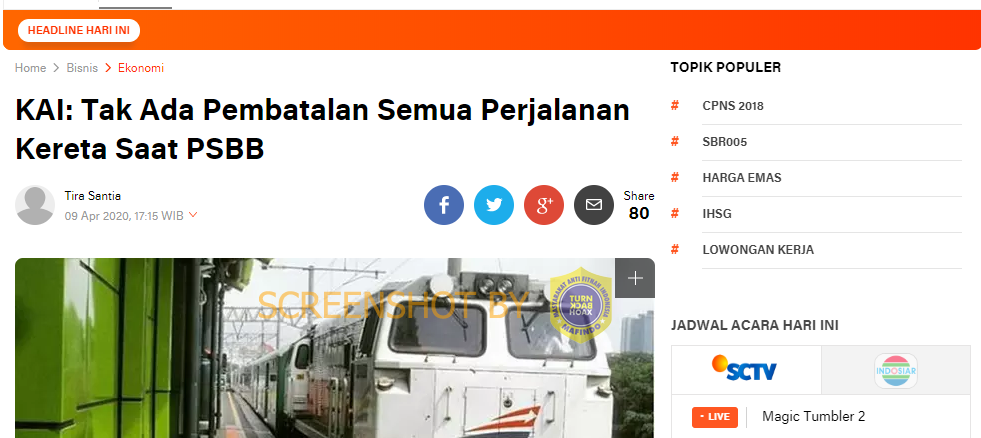Select the SCTV channel logo tab
The height and width of the screenshot is (438, 981).
pyautogui.click(x=746, y=370)
